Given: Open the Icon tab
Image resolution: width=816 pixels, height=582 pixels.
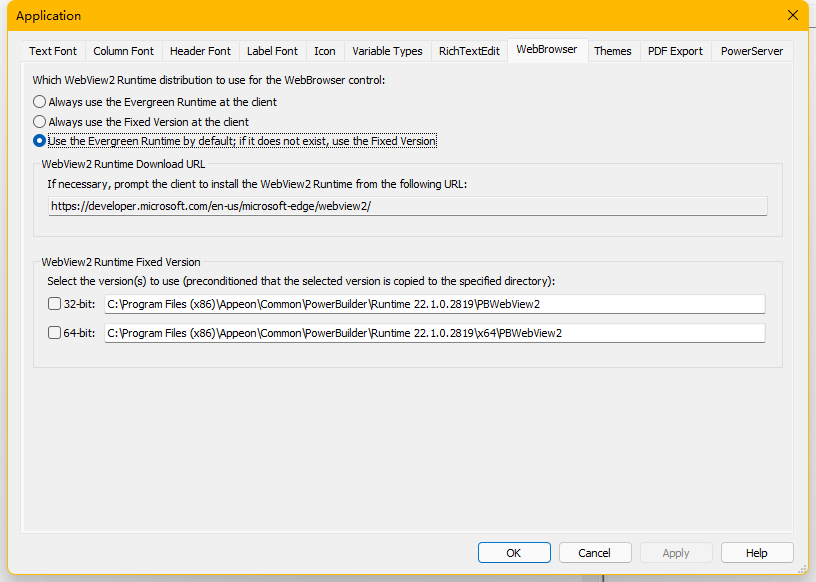Looking at the screenshot, I should pos(325,51).
